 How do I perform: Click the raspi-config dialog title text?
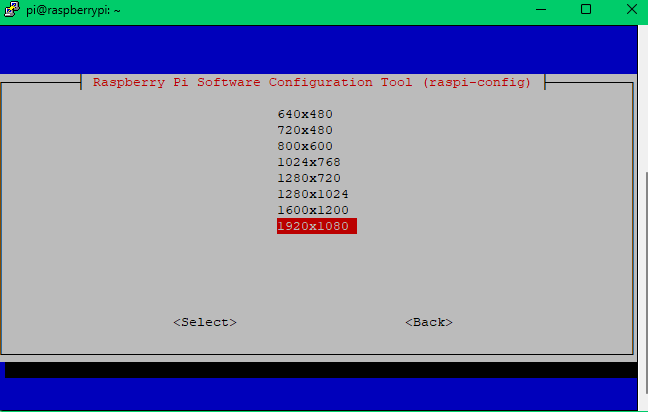pyautogui.click(x=312, y=82)
